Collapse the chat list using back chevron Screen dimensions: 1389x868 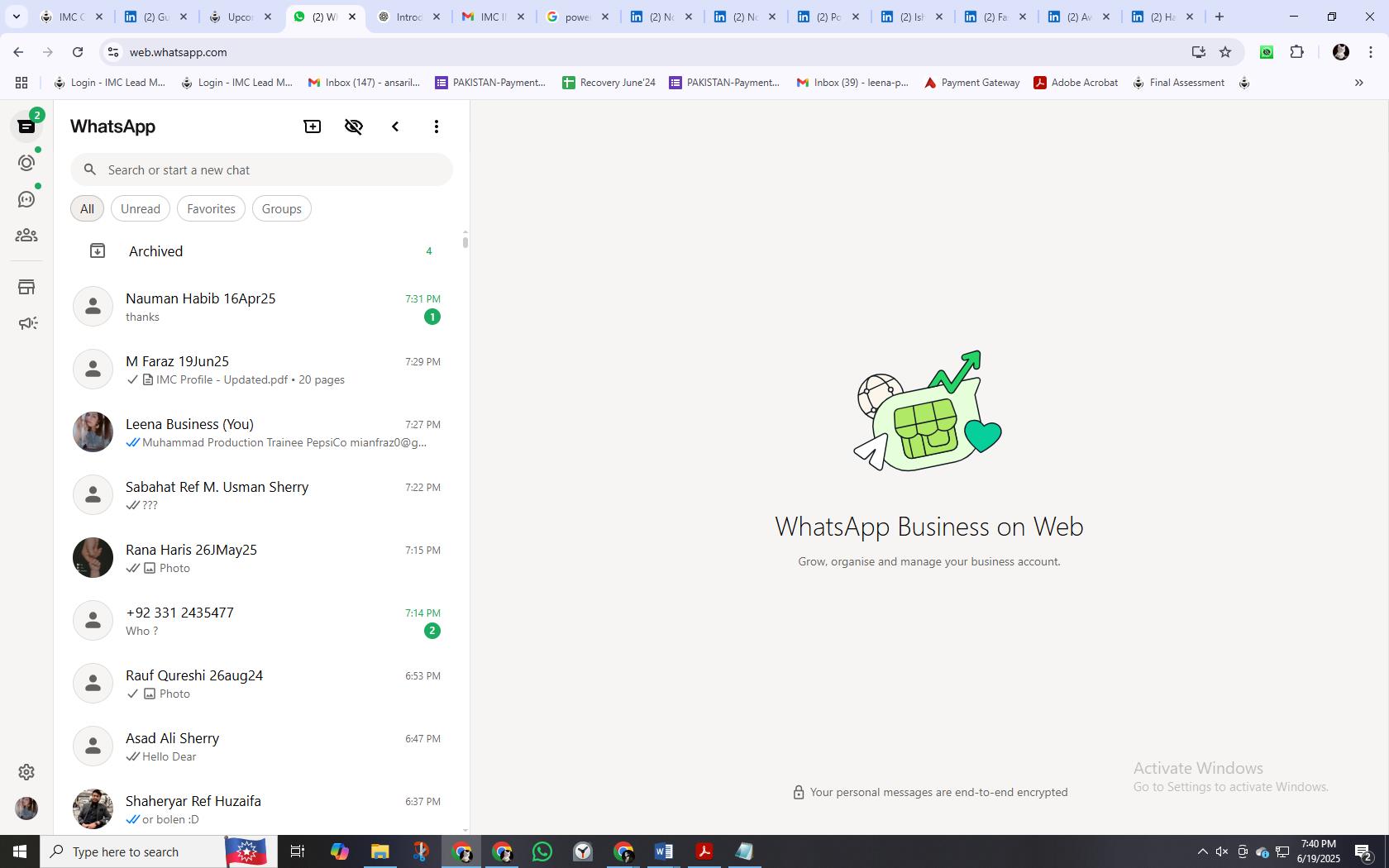click(395, 126)
